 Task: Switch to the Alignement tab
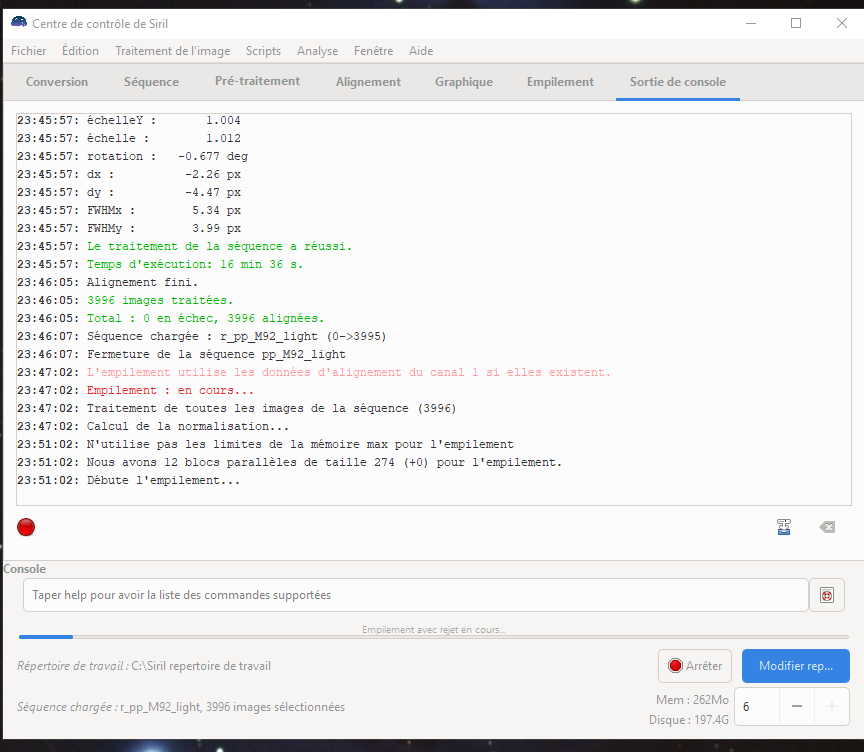(368, 82)
